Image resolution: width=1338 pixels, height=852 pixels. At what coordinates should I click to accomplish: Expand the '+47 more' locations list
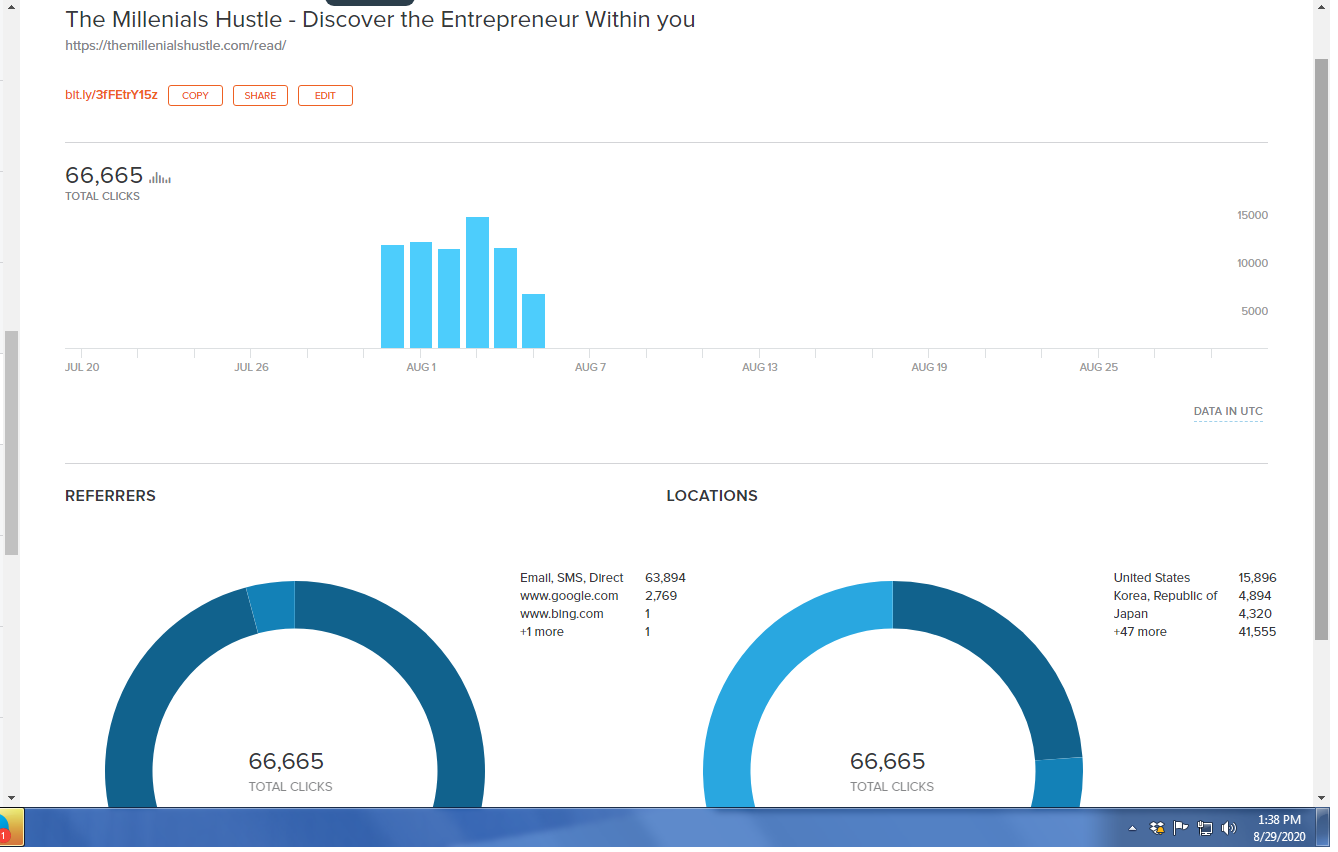1139,632
